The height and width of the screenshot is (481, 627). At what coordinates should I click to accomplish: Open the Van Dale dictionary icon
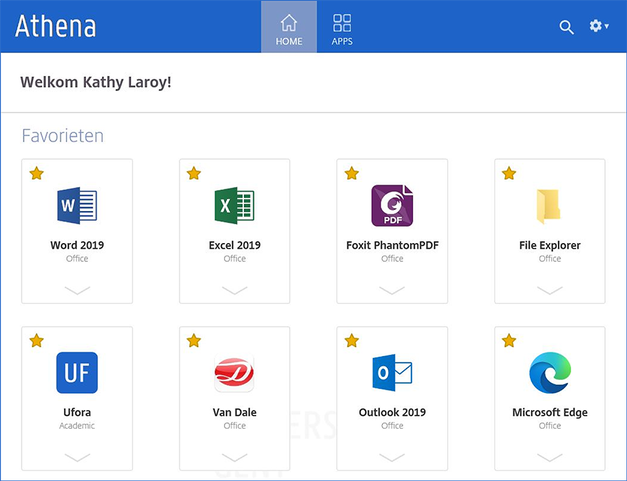(x=234, y=373)
